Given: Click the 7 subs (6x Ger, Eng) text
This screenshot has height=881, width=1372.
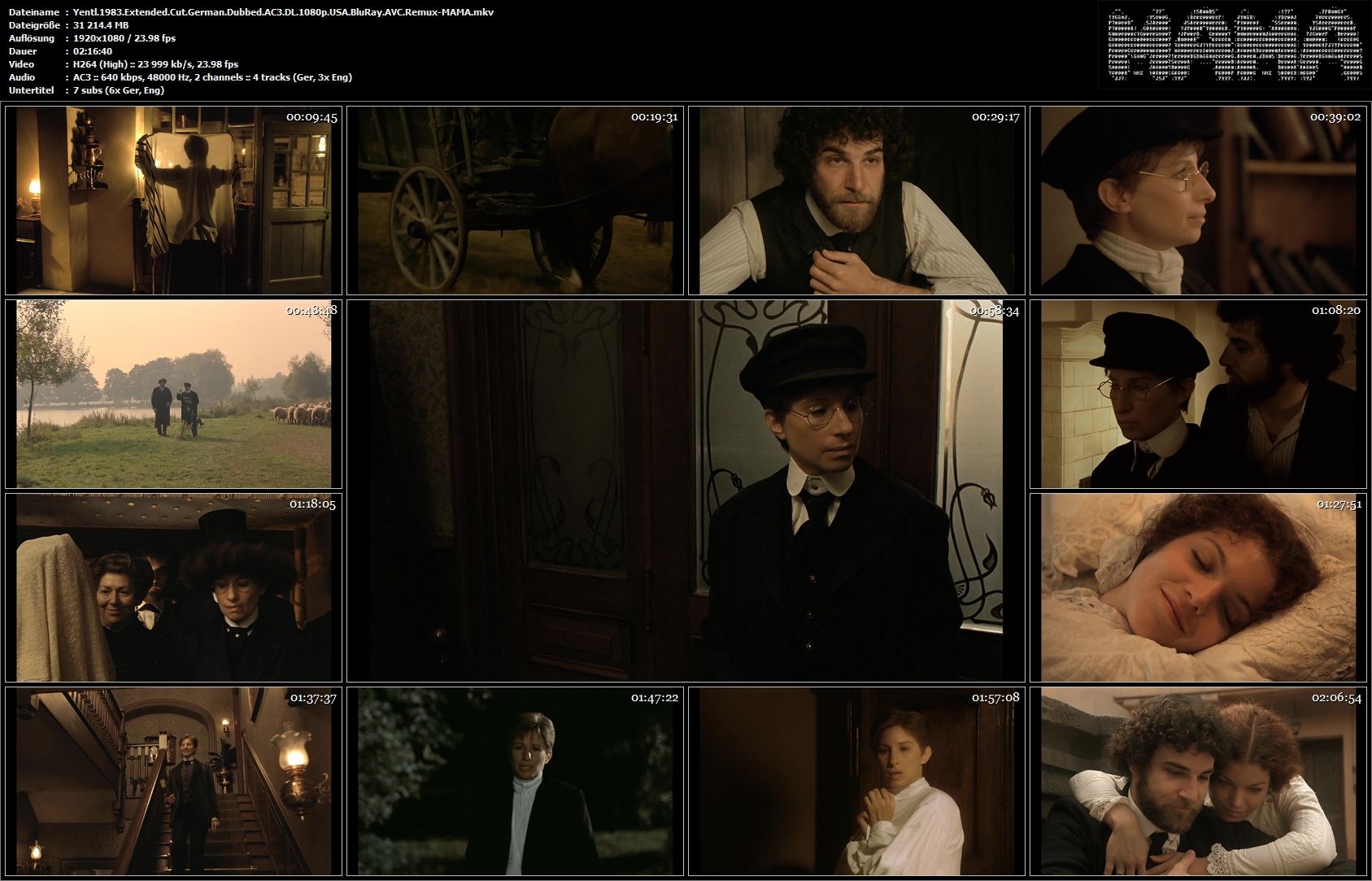Looking at the screenshot, I should (119, 90).
